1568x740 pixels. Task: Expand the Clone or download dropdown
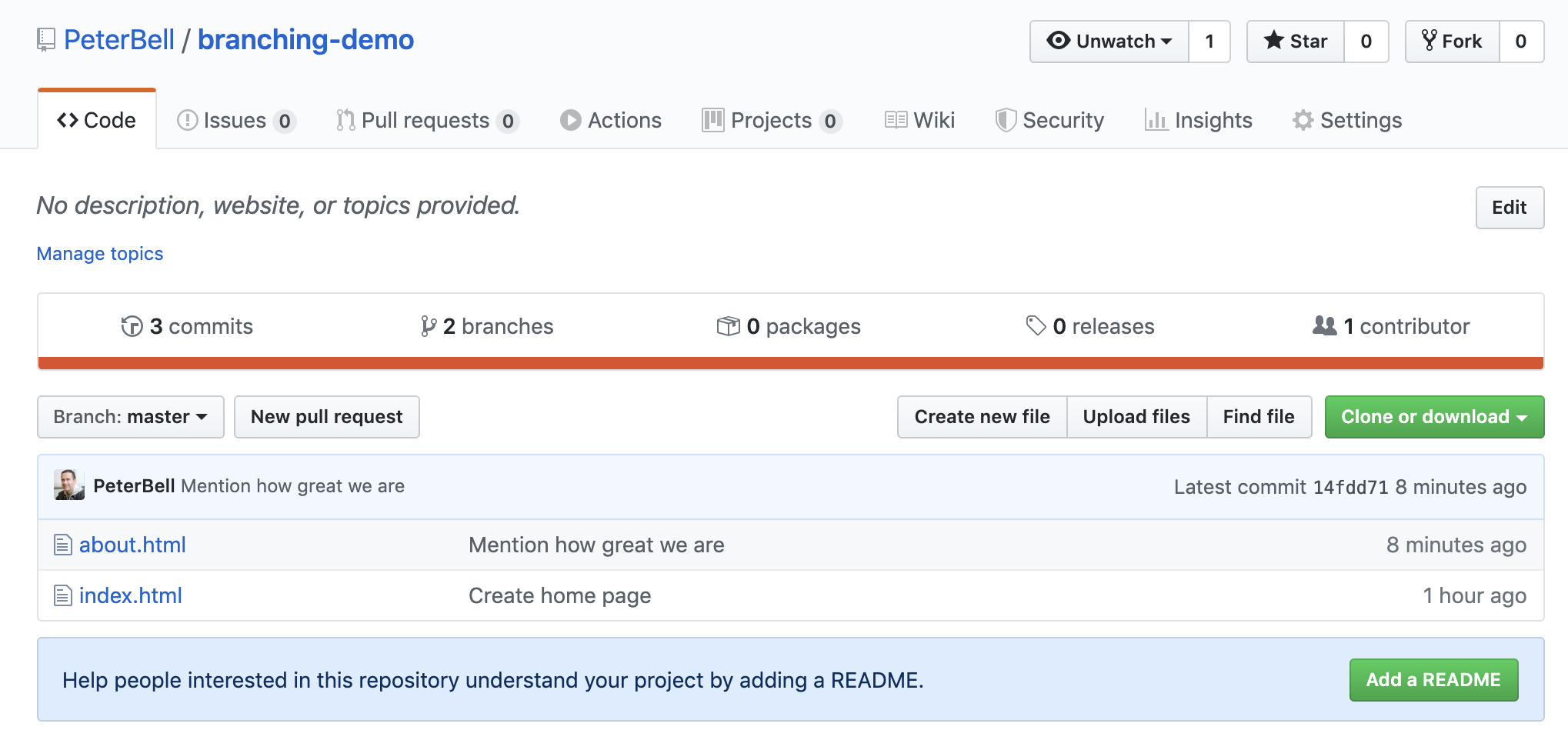[1434, 417]
